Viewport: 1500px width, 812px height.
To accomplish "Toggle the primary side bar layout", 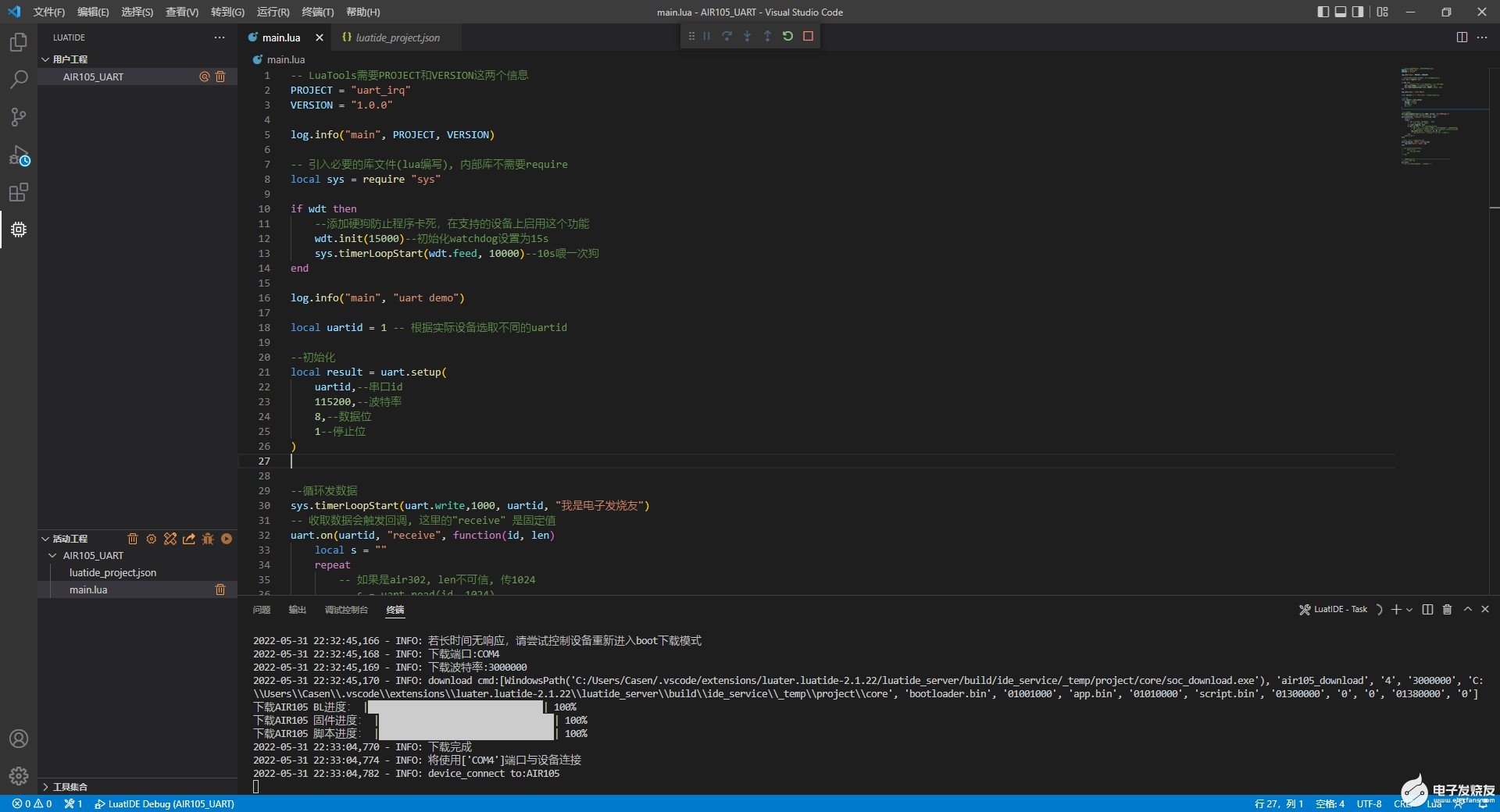I will click(x=1323, y=12).
